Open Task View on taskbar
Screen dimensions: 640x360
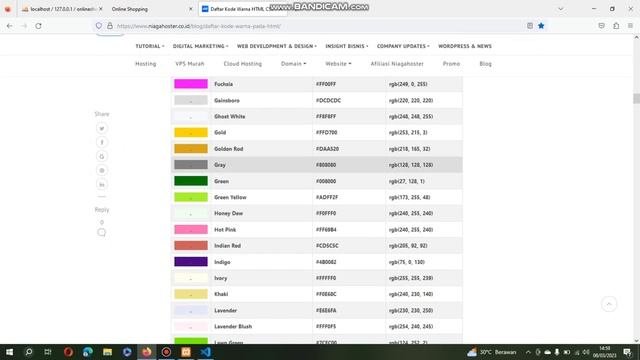pyautogui.click(x=48, y=352)
